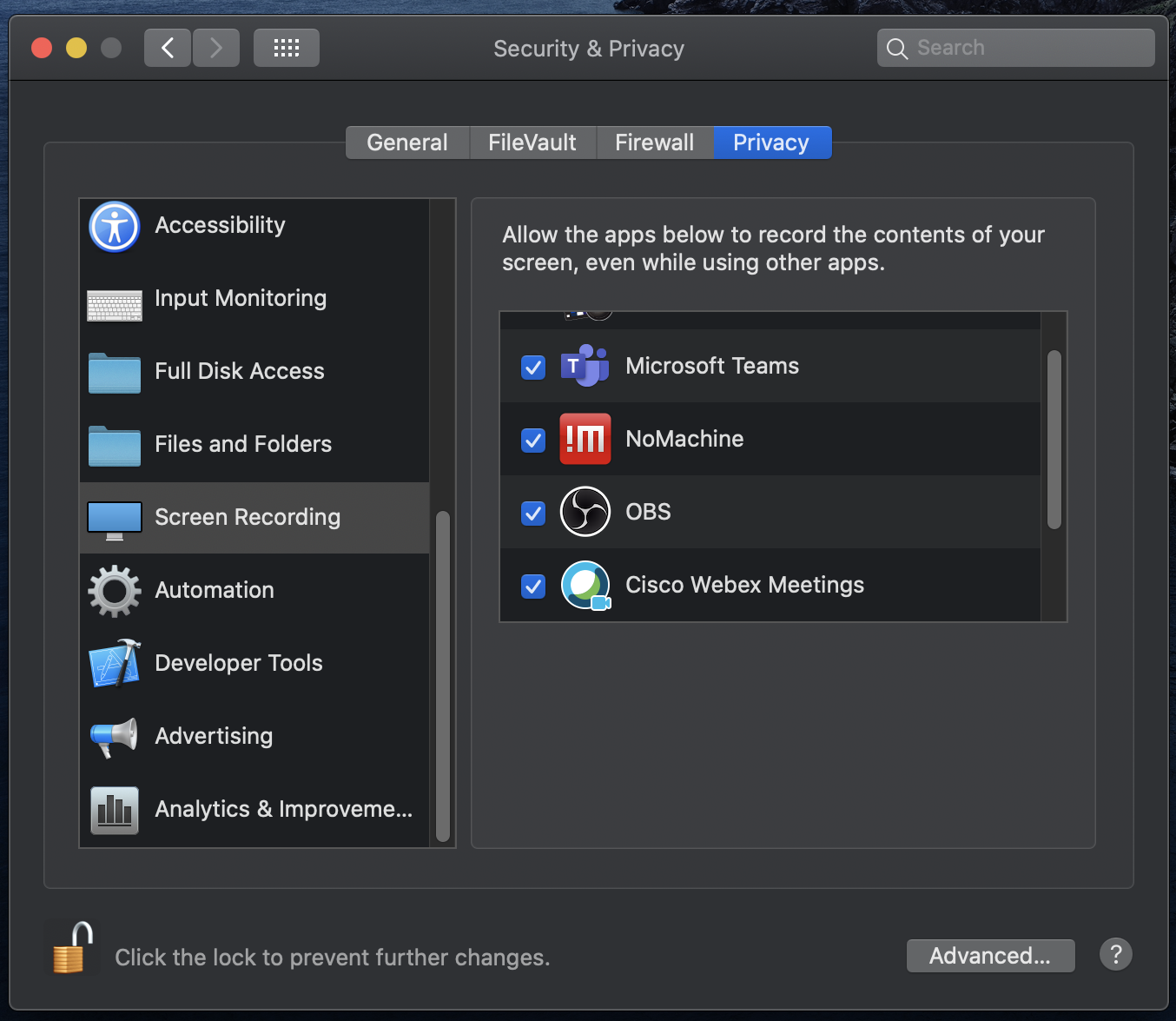Open Full Disk Access folder icon

click(115, 374)
